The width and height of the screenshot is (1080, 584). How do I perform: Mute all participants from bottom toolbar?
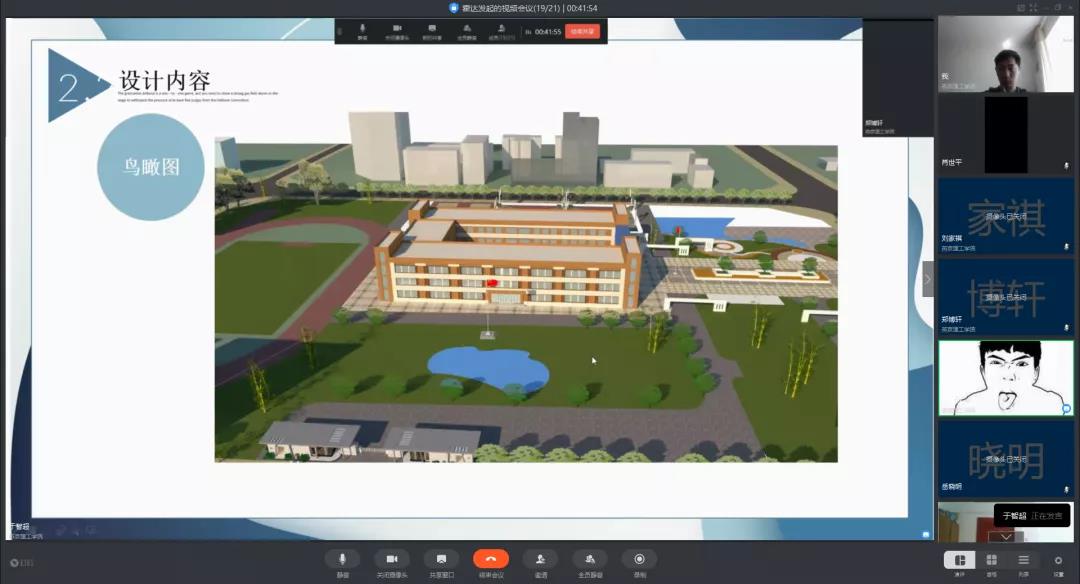590,559
